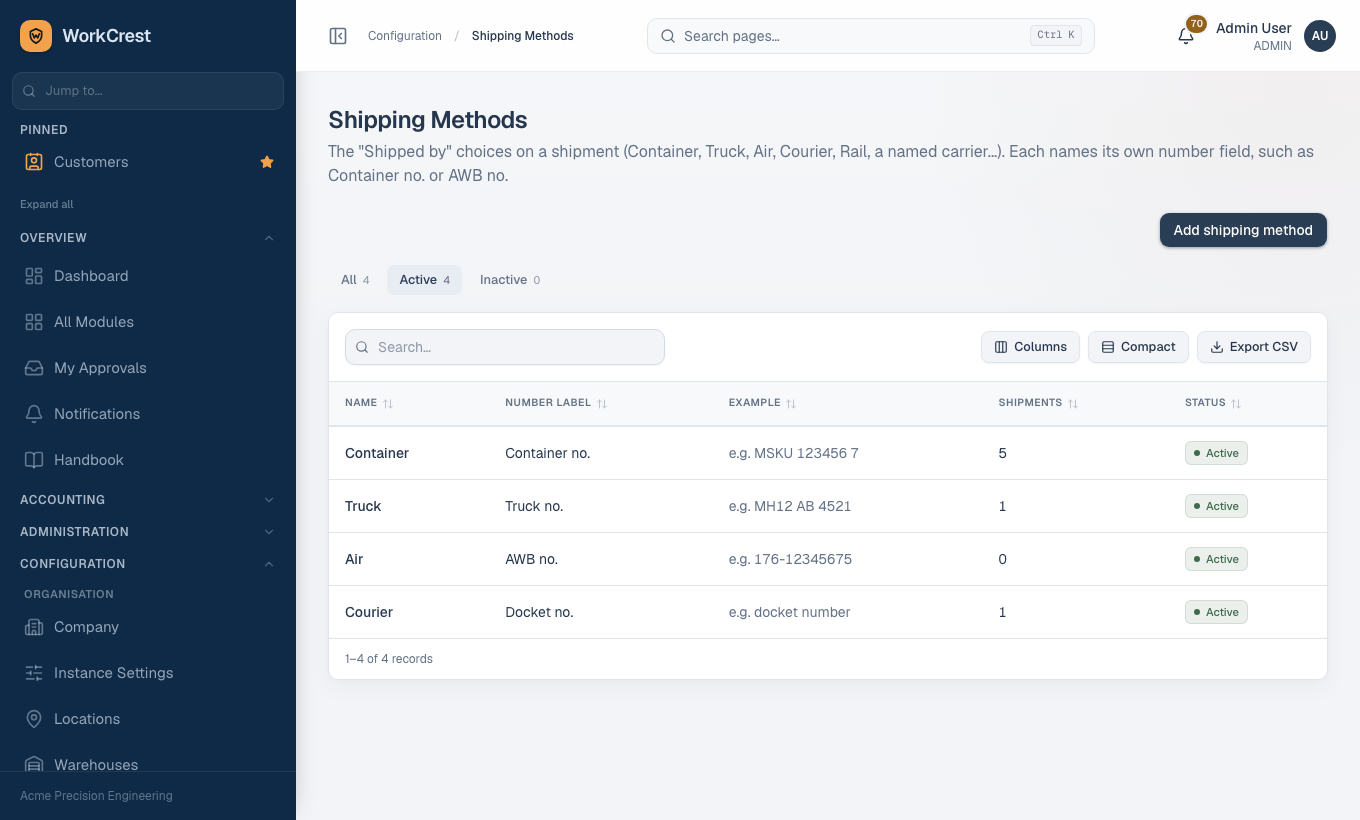Viewport: 1360px width, 820px height.
Task: Open the notifications bell in the header
Action: tap(1186, 36)
